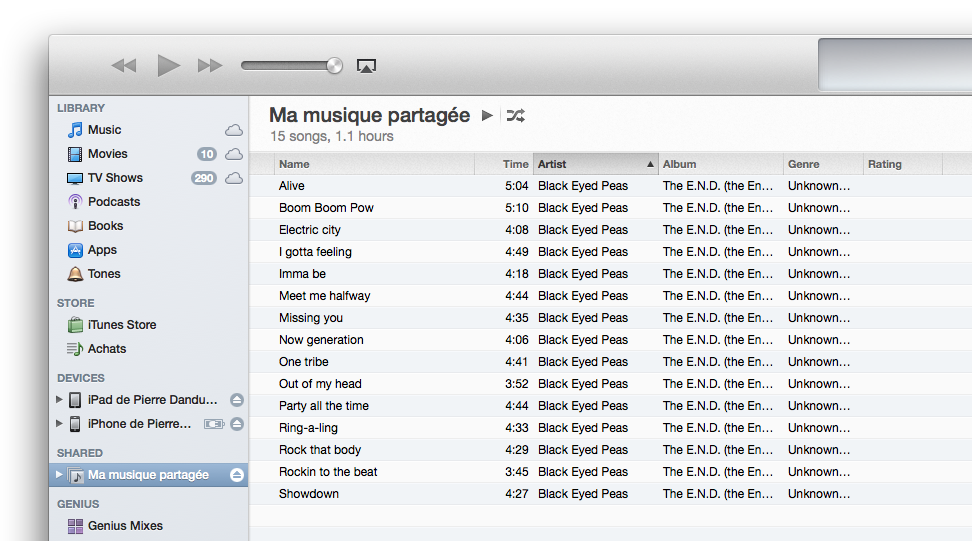Eject the iPhone de Pierre device
Image resolution: width=972 pixels, height=541 pixels.
point(237,424)
